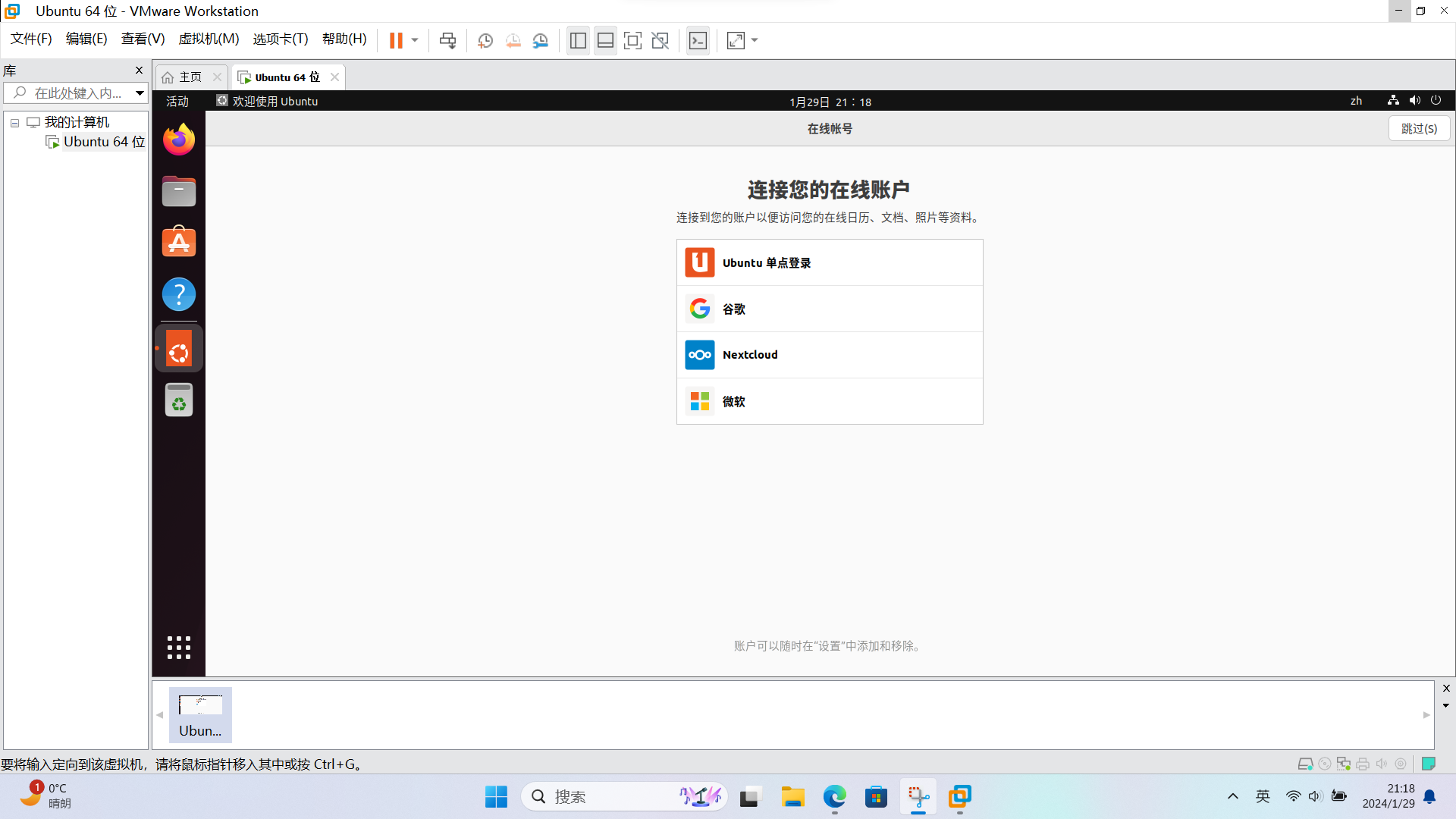This screenshot has width=1456, height=819.
Task: Enter full screen mode icon
Action: [x=632, y=40]
